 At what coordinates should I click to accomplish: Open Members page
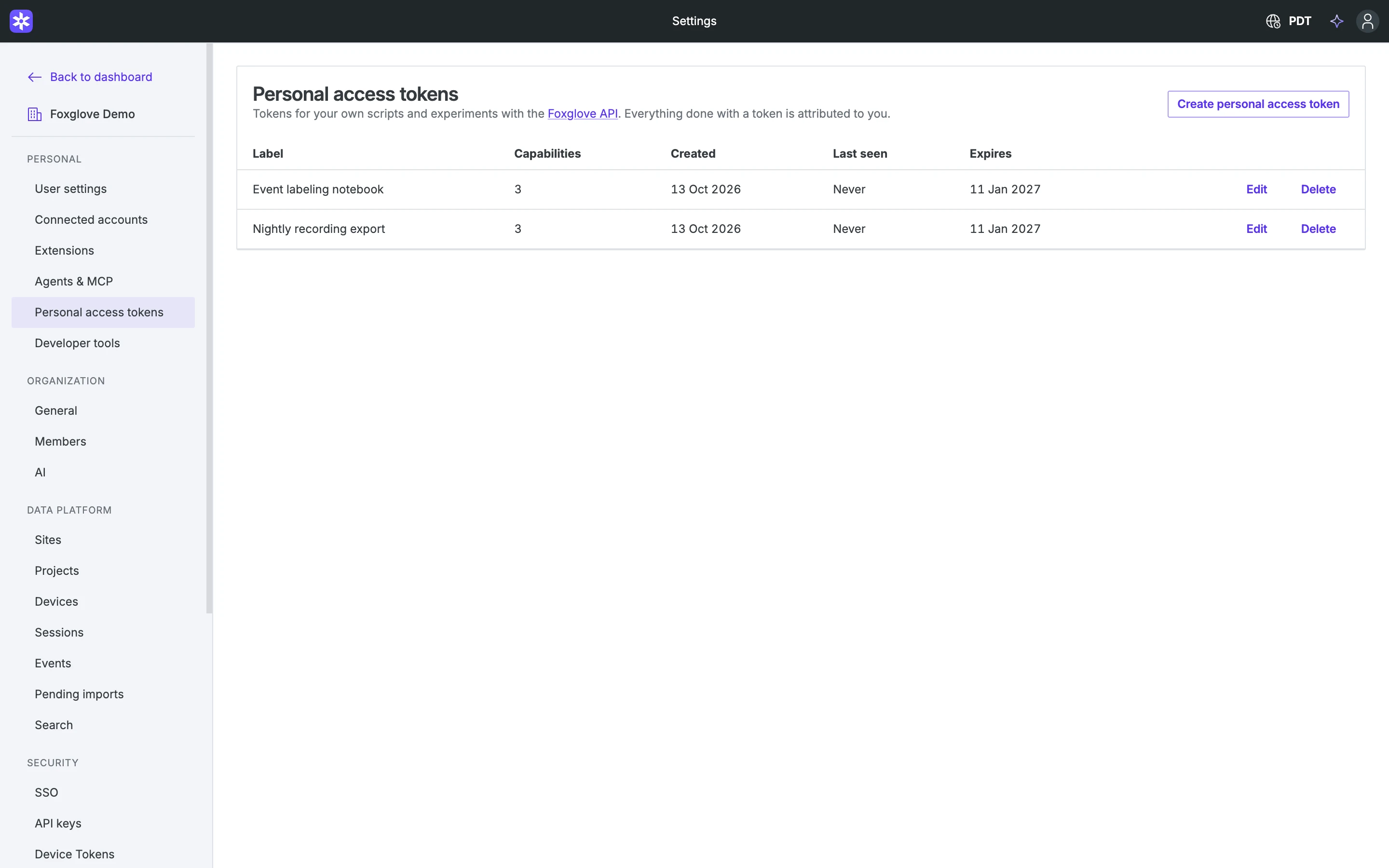click(x=103, y=442)
